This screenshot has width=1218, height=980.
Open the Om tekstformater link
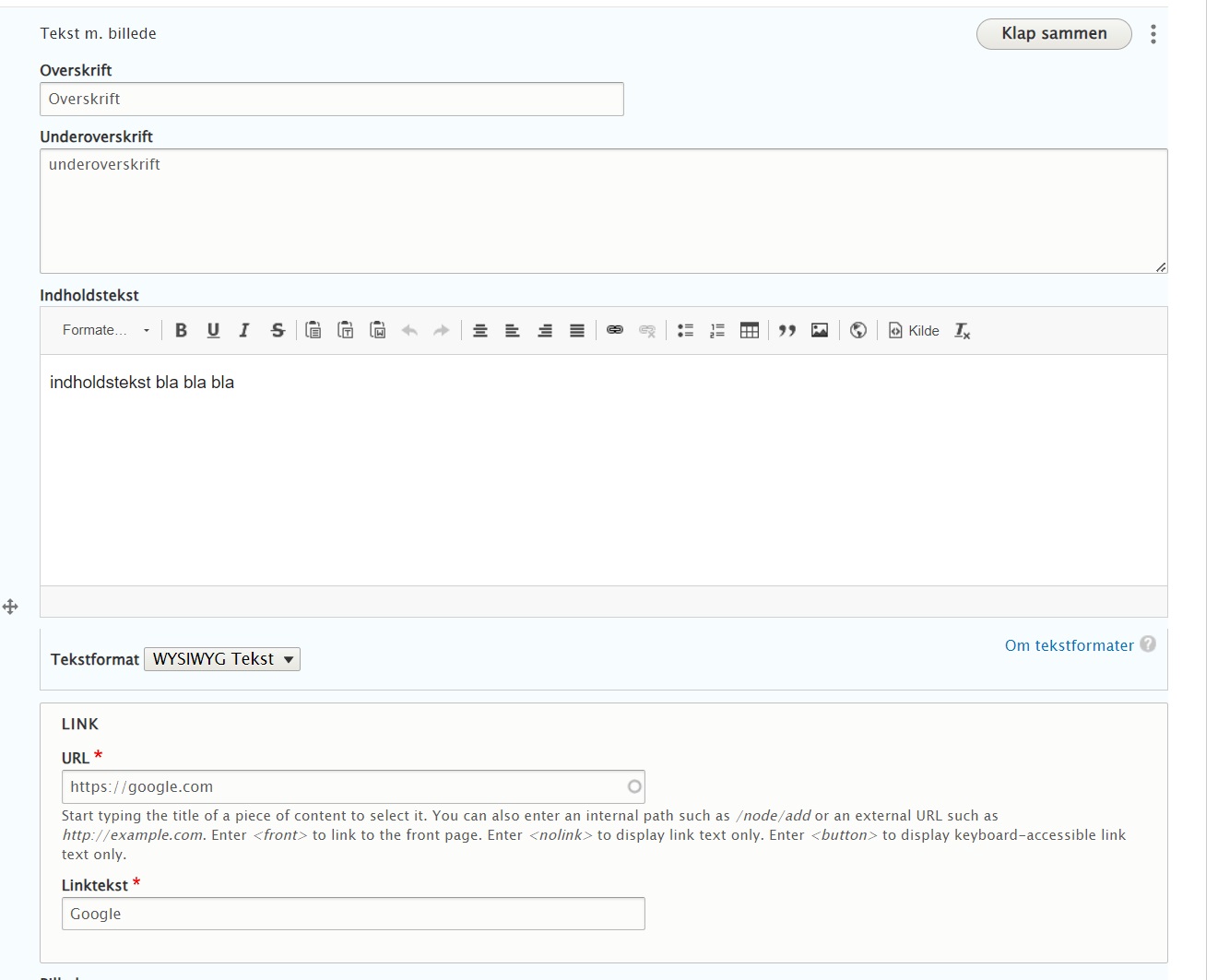point(1069,645)
